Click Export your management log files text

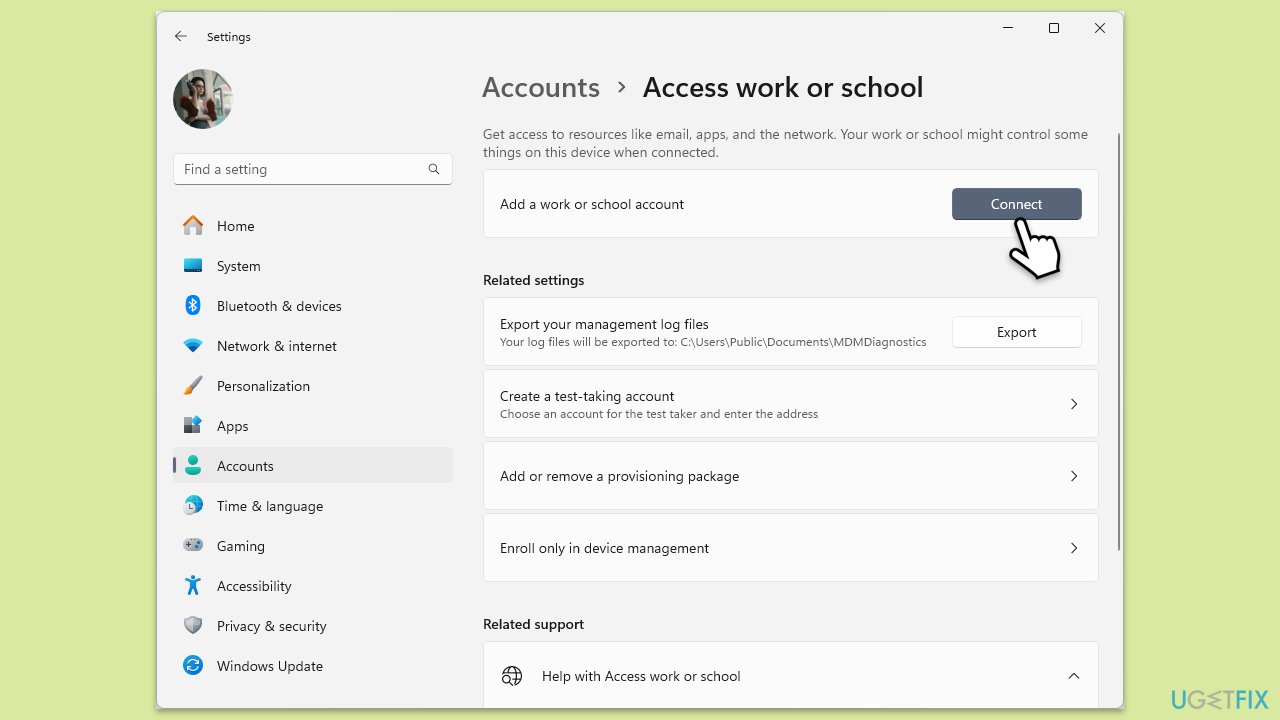(604, 324)
